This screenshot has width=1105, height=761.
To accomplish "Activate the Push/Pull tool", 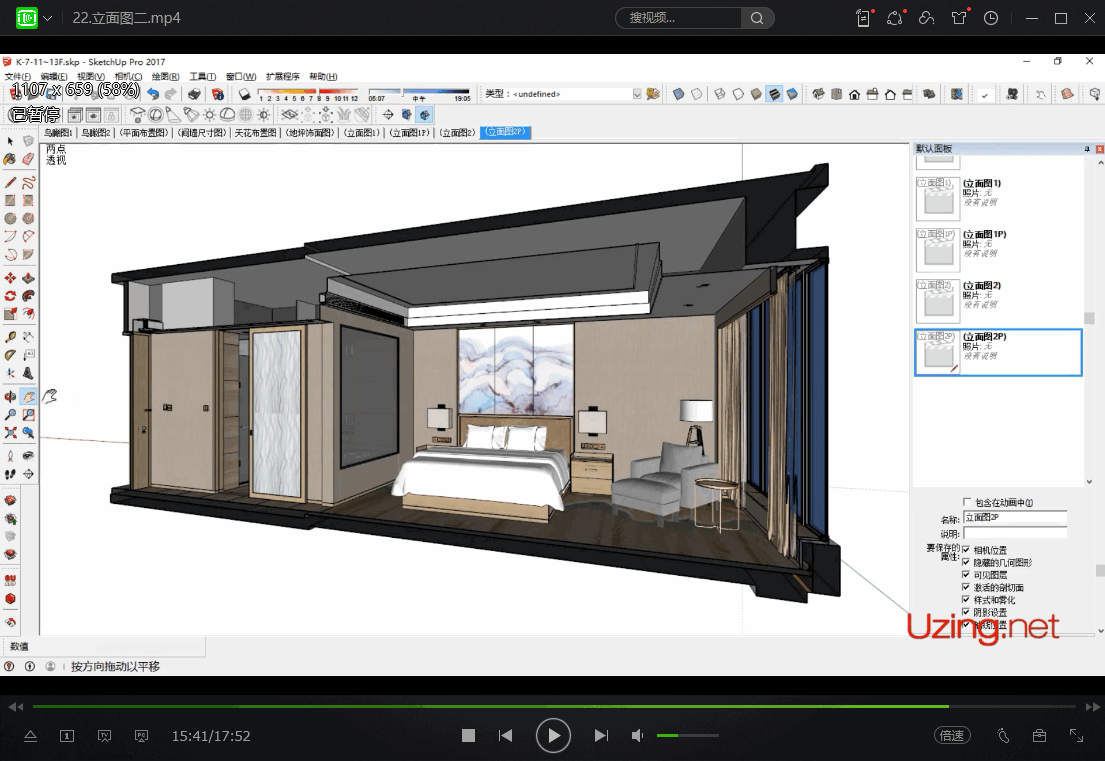I will pyautogui.click(x=28, y=278).
